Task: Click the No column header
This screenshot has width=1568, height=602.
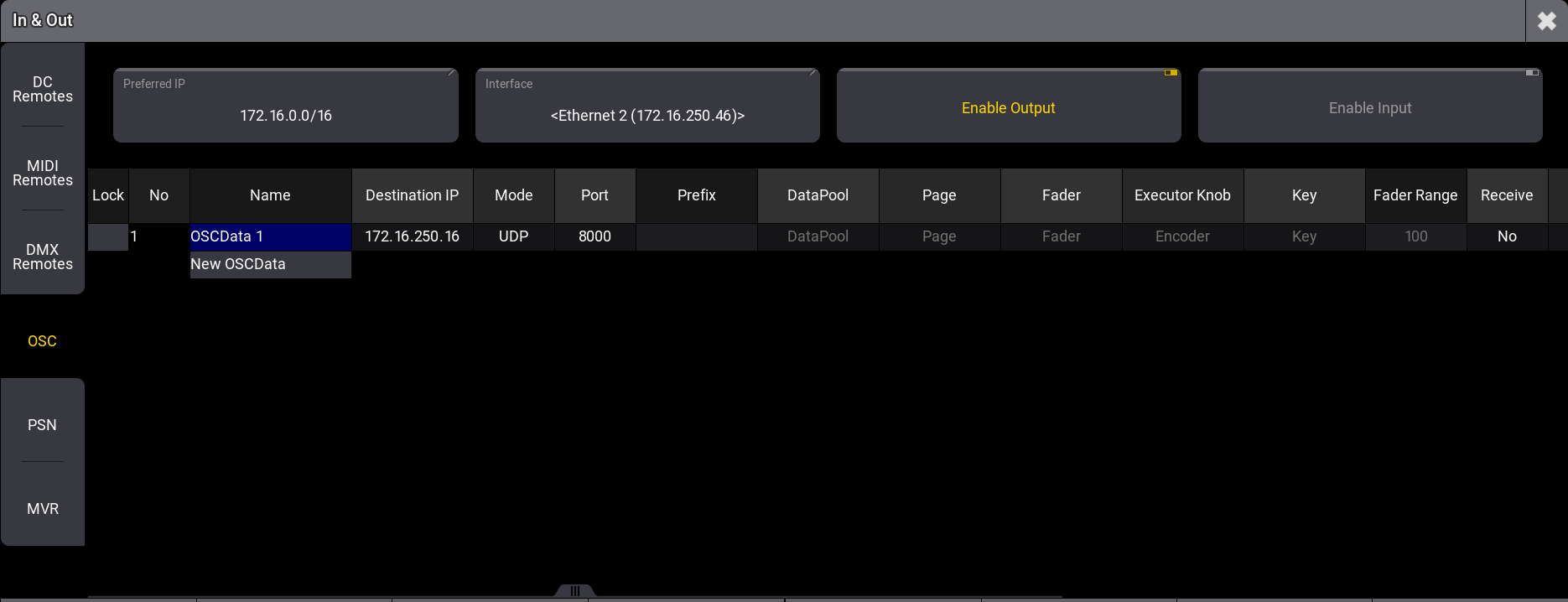Action: 159,195
